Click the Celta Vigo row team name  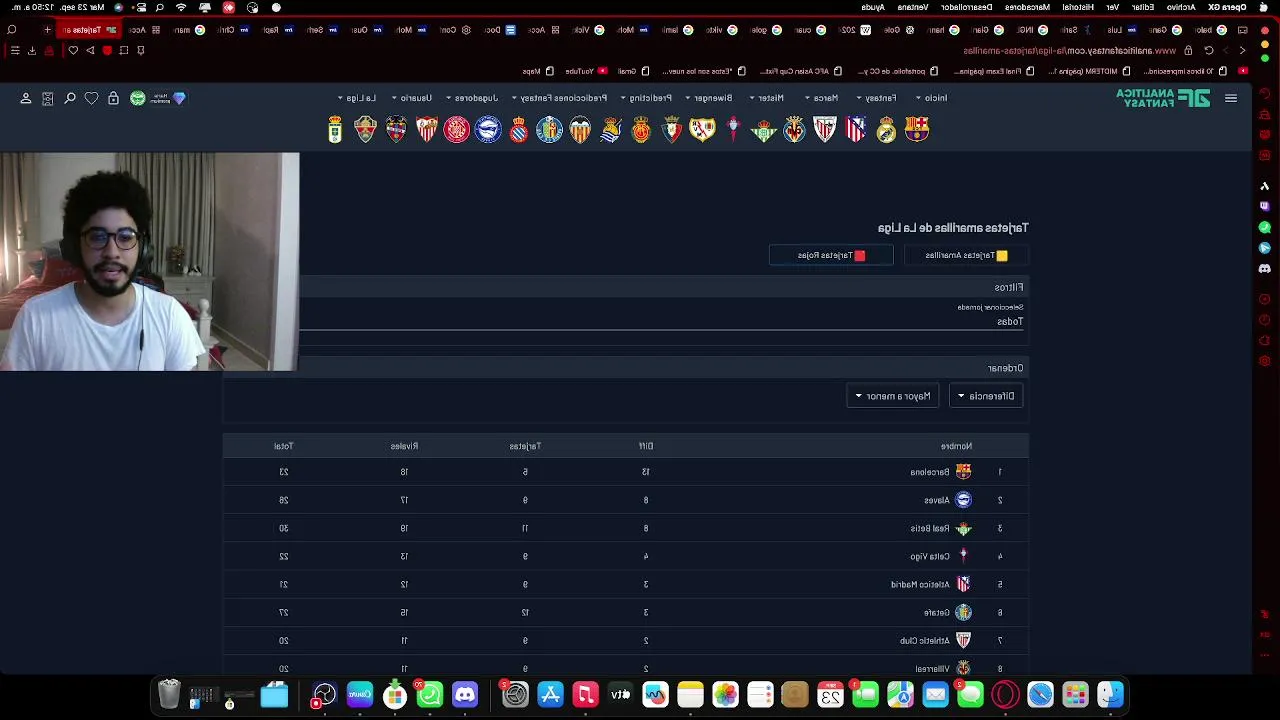pyautogui.click(x=930, y=556)
